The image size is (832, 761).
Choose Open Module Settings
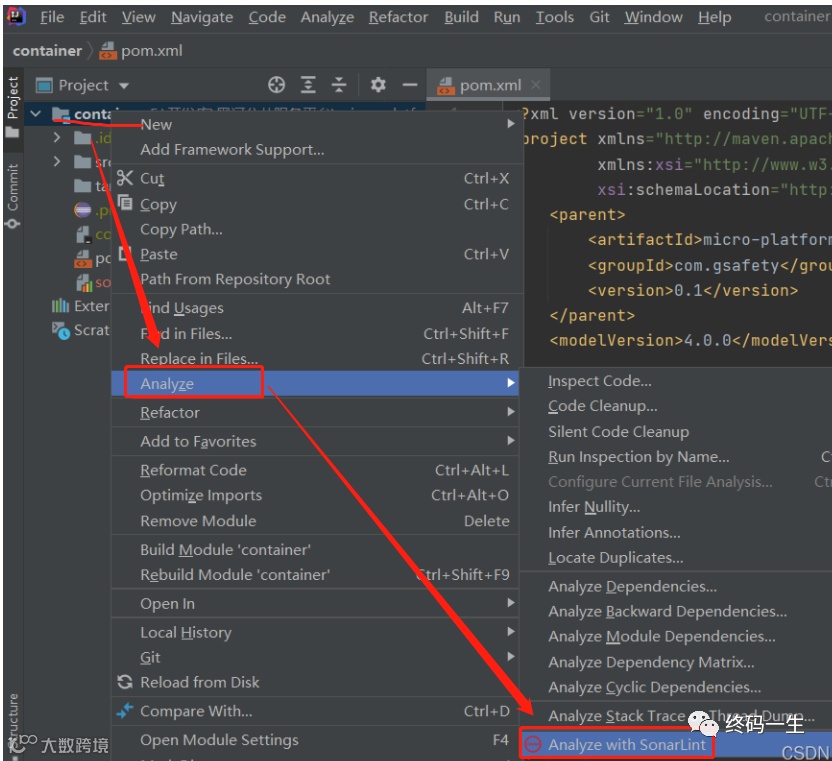315,740
